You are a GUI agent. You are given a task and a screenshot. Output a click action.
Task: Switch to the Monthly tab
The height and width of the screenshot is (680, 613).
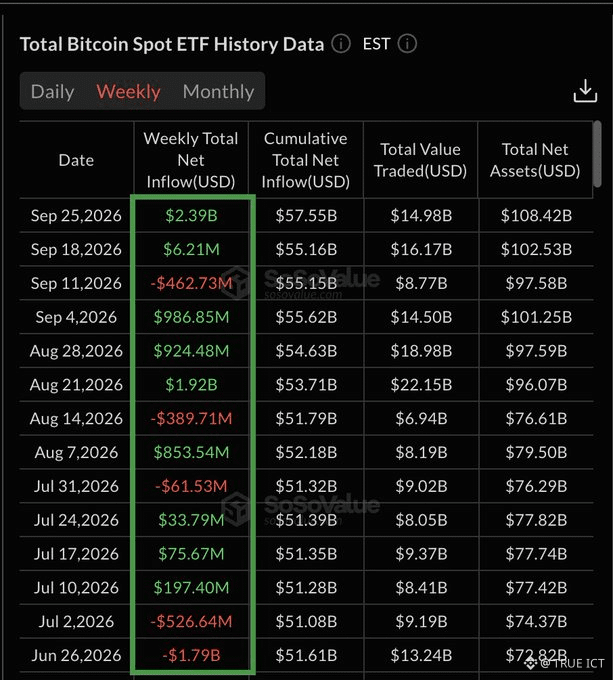pos(218,92)
